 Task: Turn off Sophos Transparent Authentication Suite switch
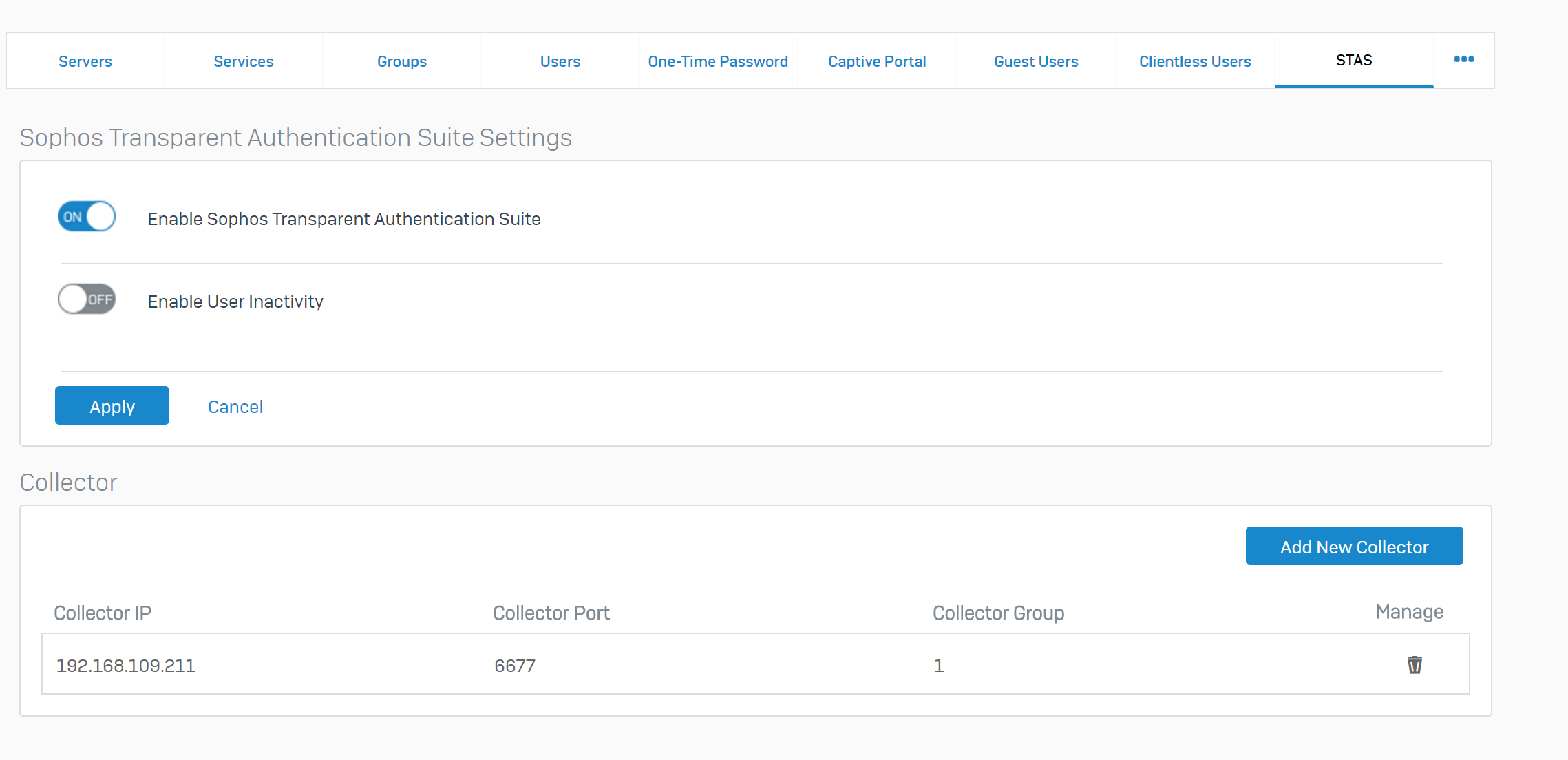tap(87, 216)
